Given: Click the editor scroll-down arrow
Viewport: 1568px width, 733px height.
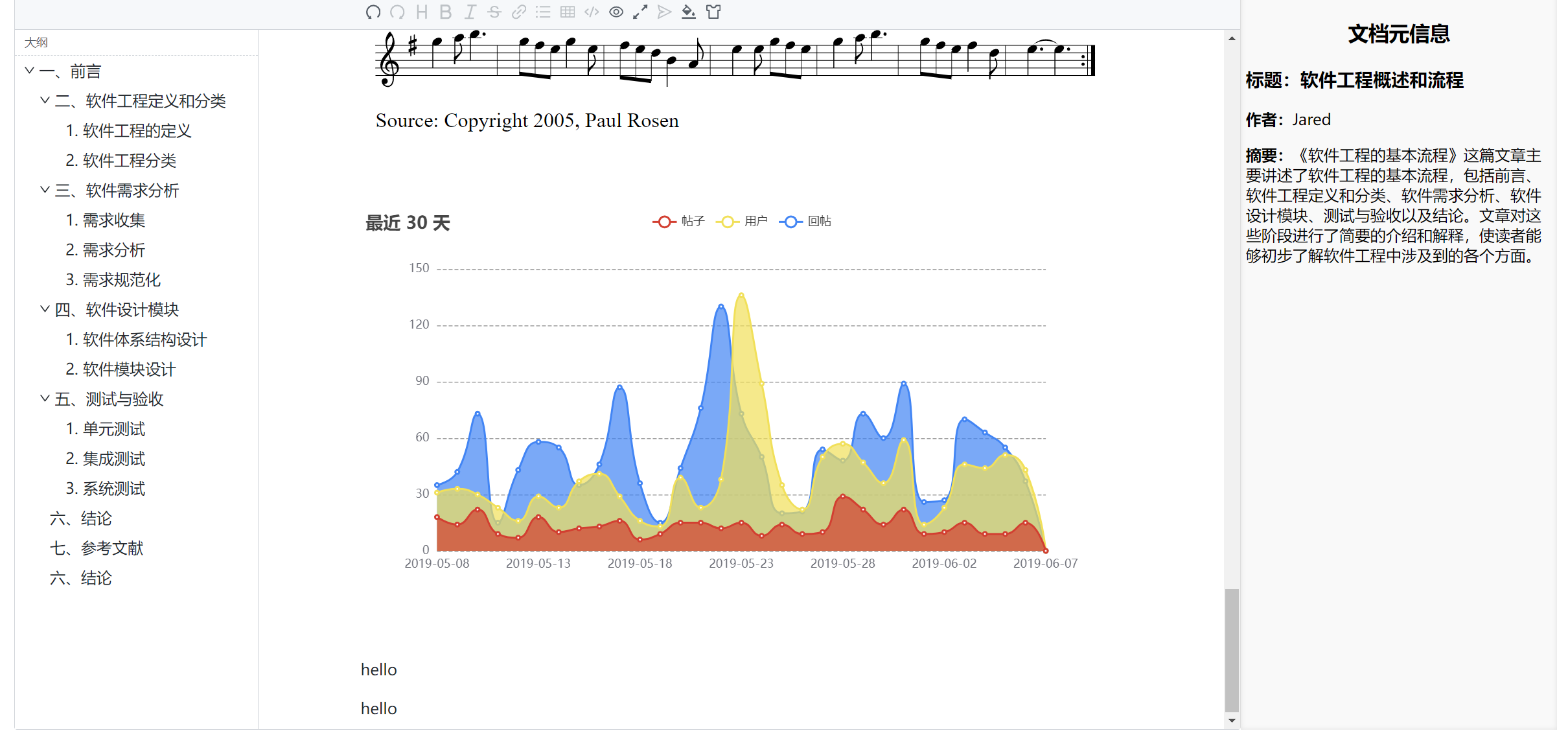Looking at the screenshot, I should (x=1232, y=720).
